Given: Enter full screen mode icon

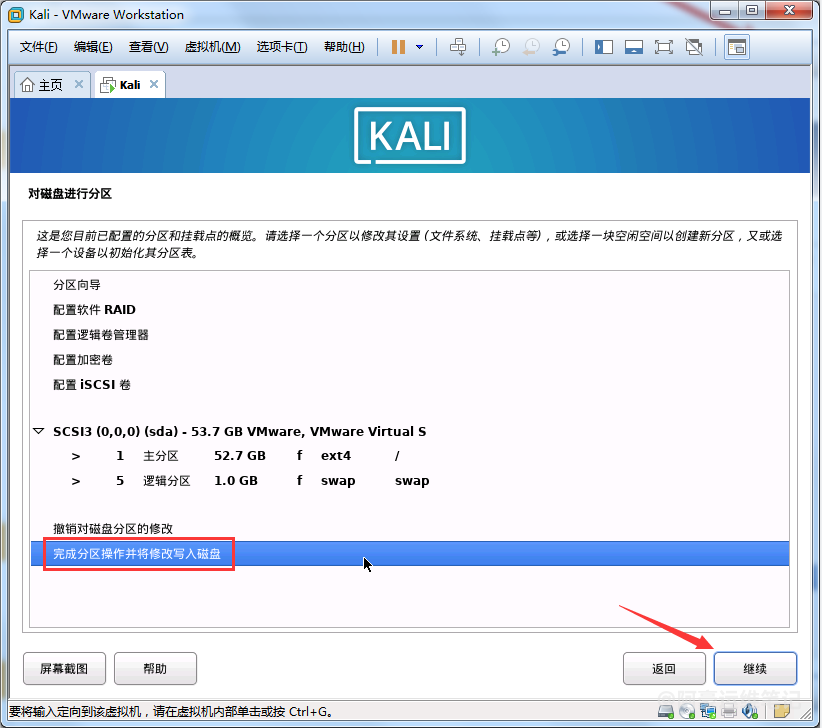Looking at the screenshot, I should tap(663, 47).
